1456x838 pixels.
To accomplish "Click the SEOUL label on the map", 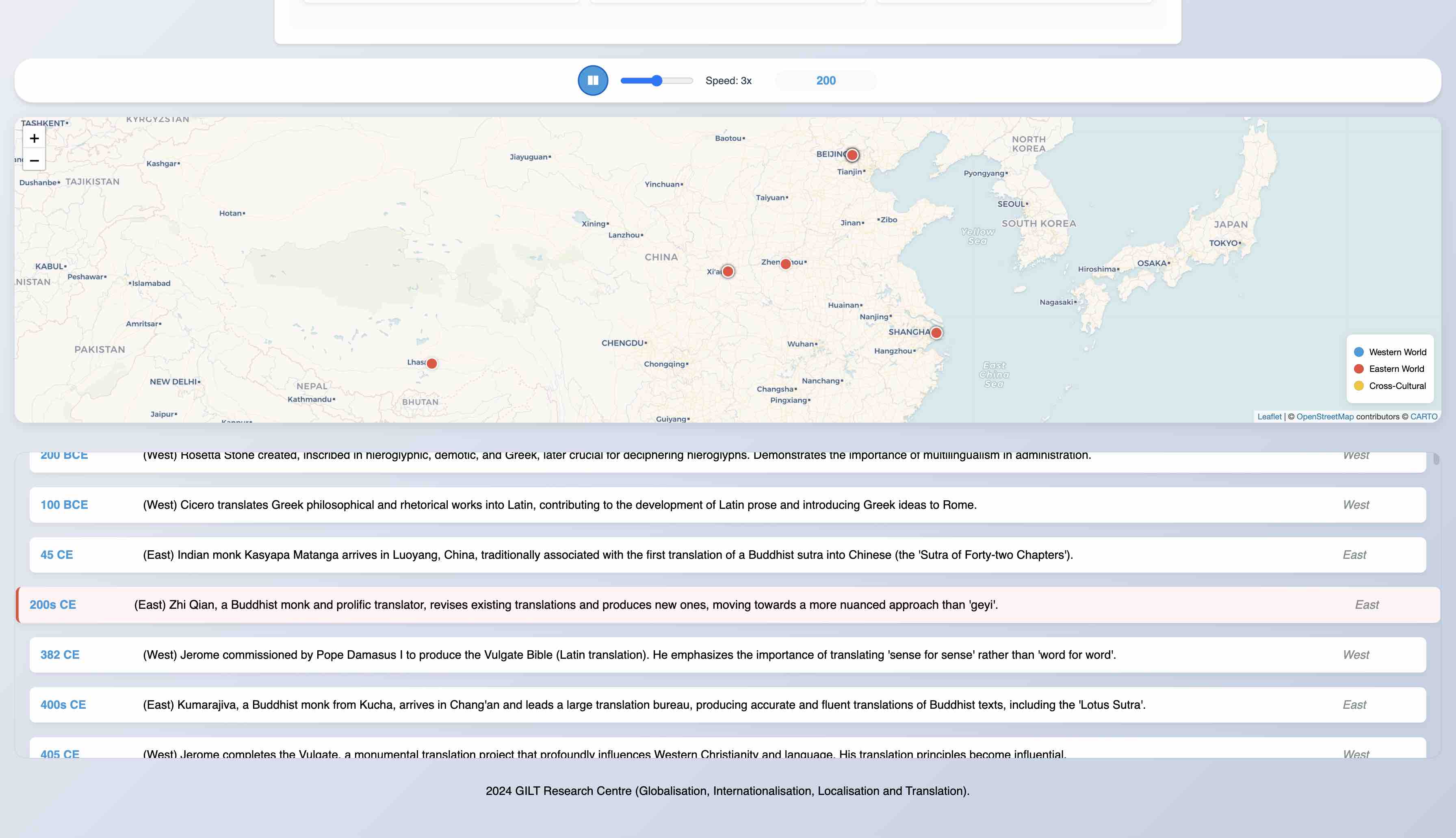I will [1011, 204].
